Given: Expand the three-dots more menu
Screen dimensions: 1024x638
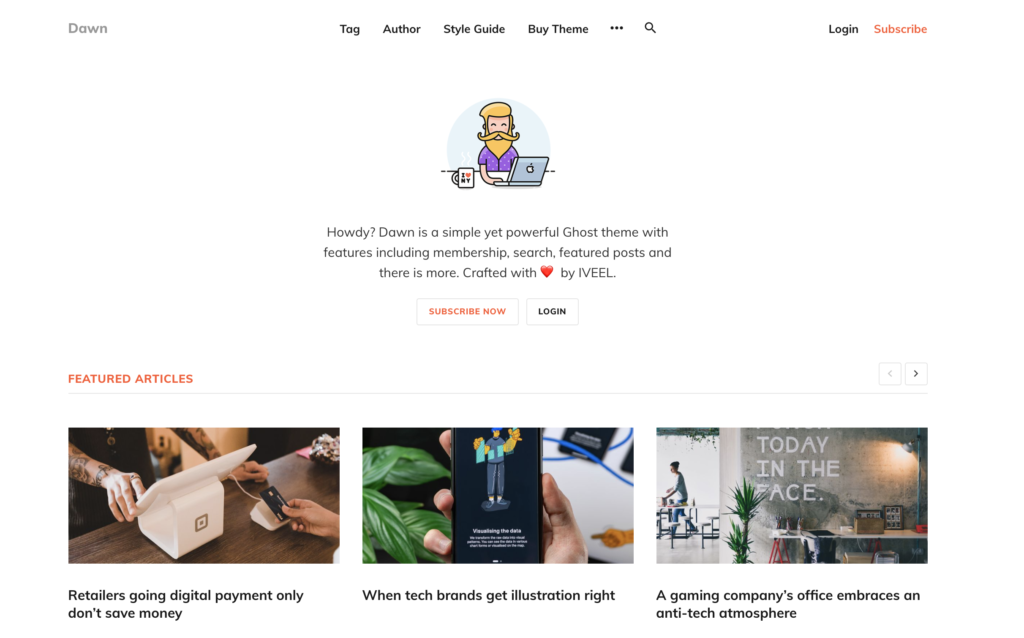Looking at the screenshot, I should coord(616,28).
